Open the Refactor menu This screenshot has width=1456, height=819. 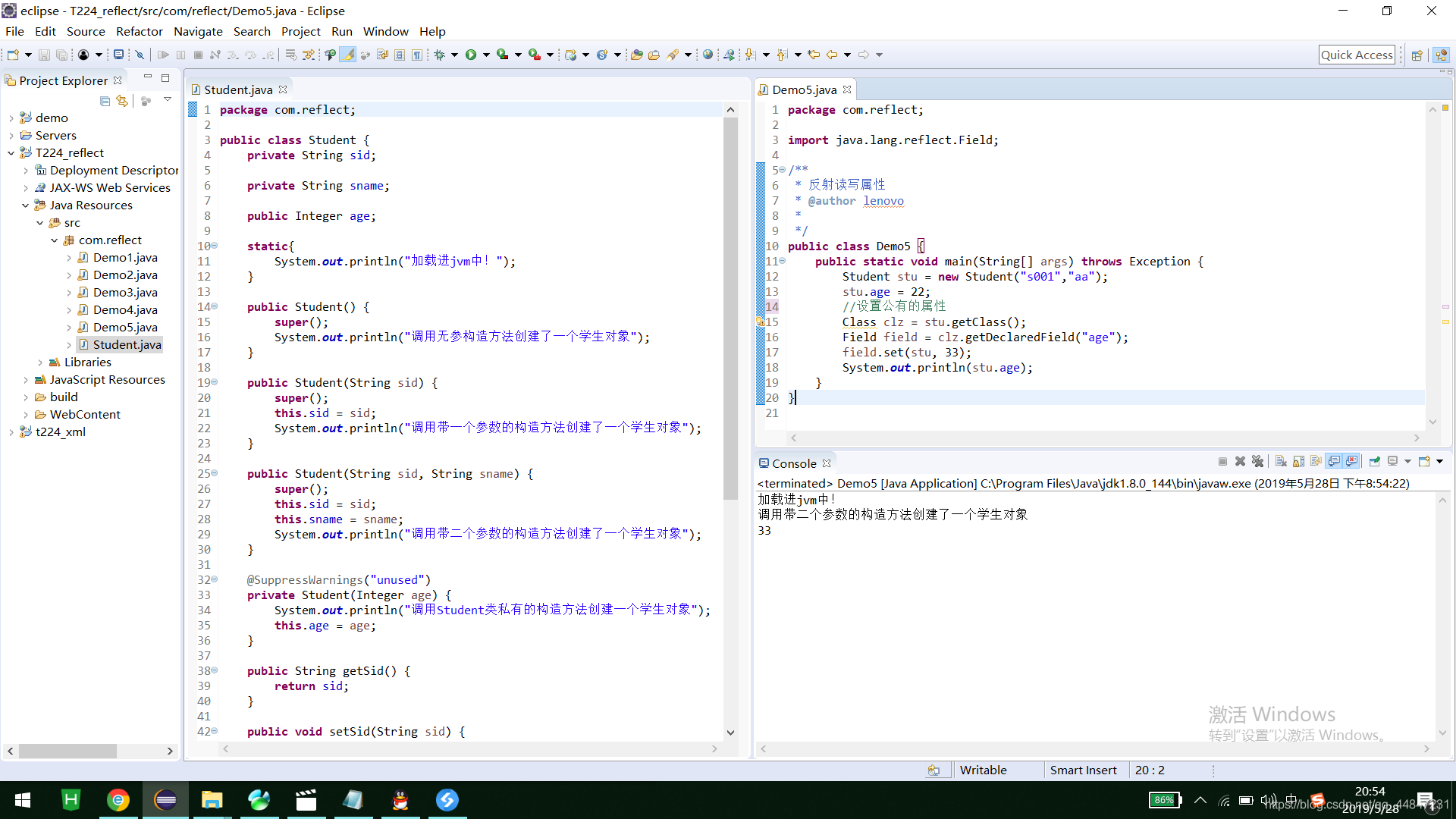pyautogui.click(x=139, y=31)
